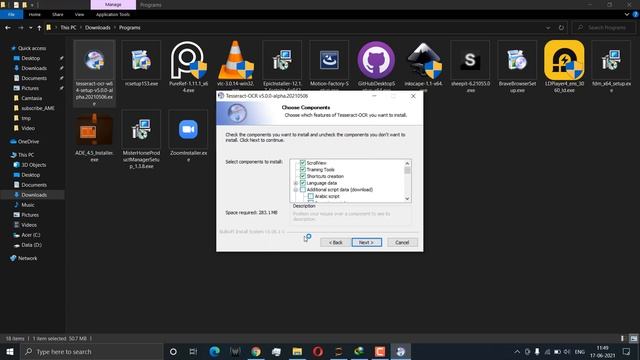640x360 pixels.
Task: Click the taskbar search box
Action: coord(92,351)
